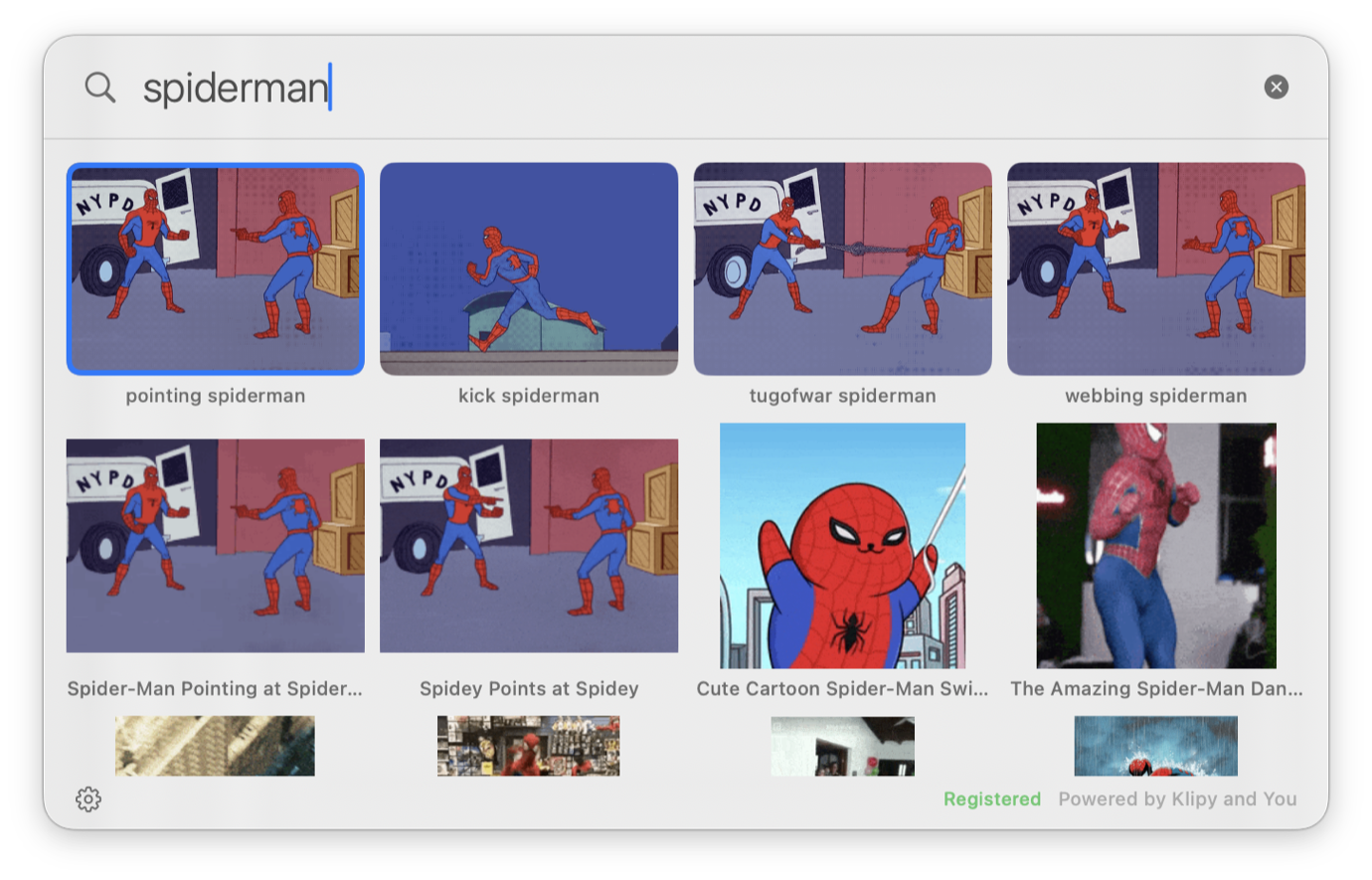
Task: Pick the webbing spiderman GIF thumbnail
Action: pos(1156,268)
